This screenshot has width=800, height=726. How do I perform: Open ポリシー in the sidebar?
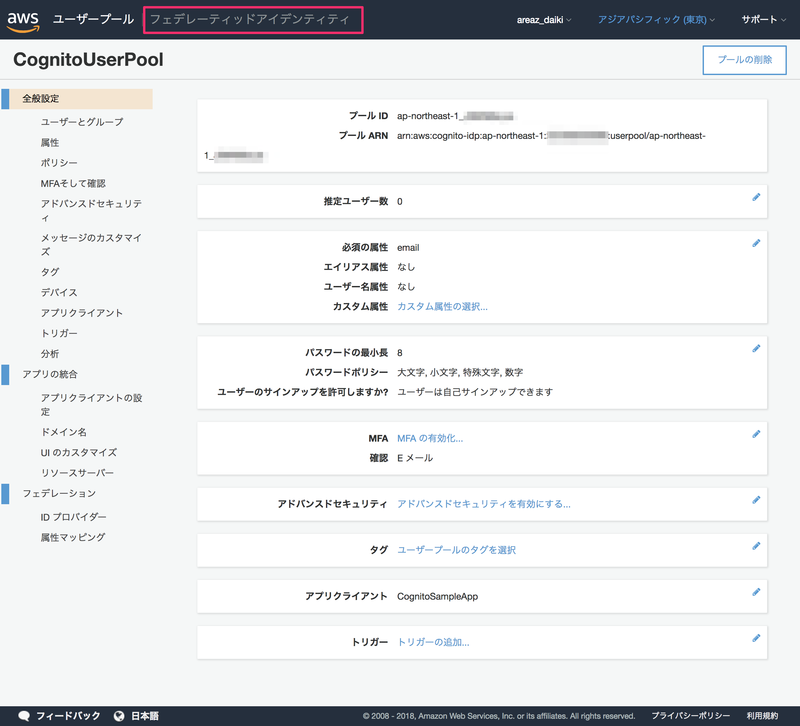pos(59,163)
